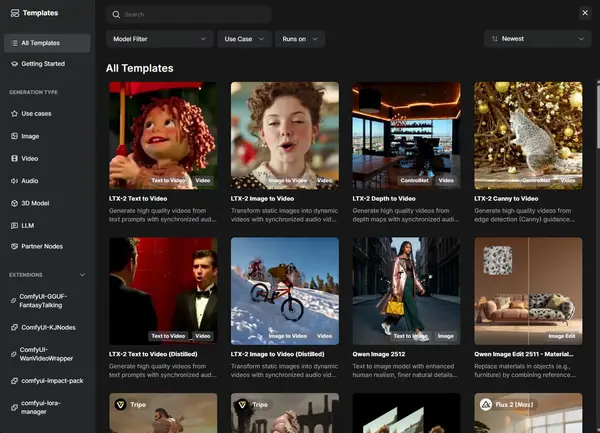This screenshot has width=600, height=433.
Task: Open the Runs on dropdown
Action: click(300, 39)
